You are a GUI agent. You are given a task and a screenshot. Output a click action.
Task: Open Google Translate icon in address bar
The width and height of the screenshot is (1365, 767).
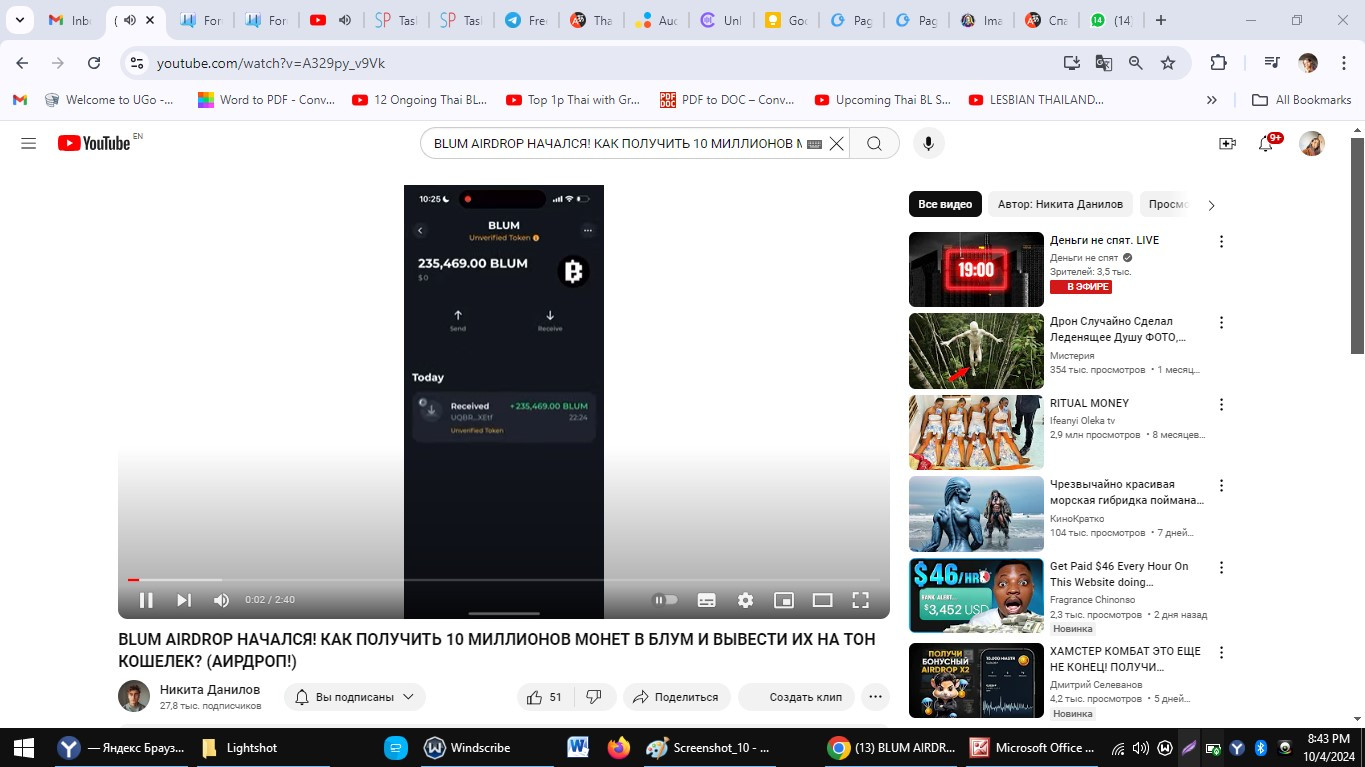tap(1104, 63)
